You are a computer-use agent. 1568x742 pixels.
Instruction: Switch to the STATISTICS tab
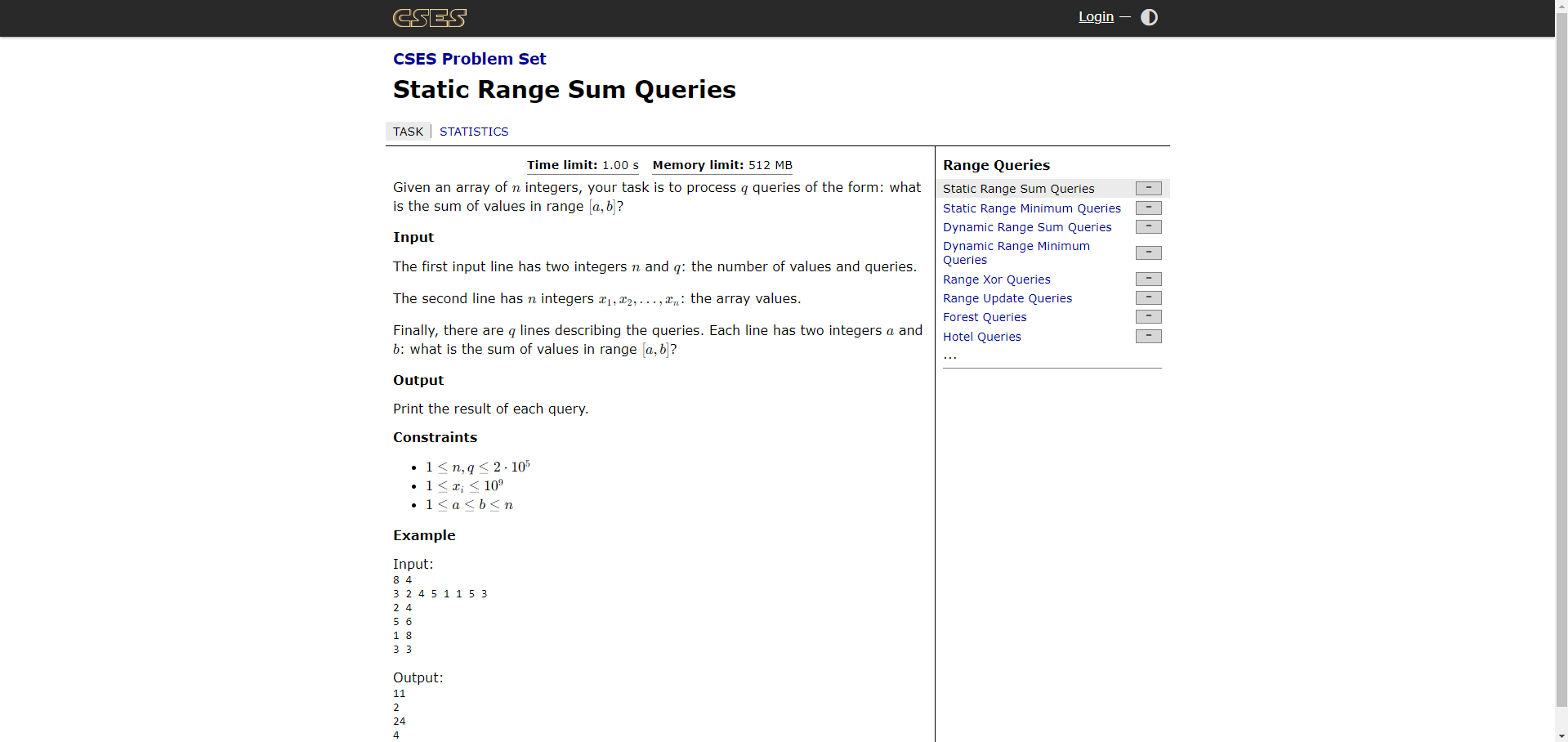(474, 132)
